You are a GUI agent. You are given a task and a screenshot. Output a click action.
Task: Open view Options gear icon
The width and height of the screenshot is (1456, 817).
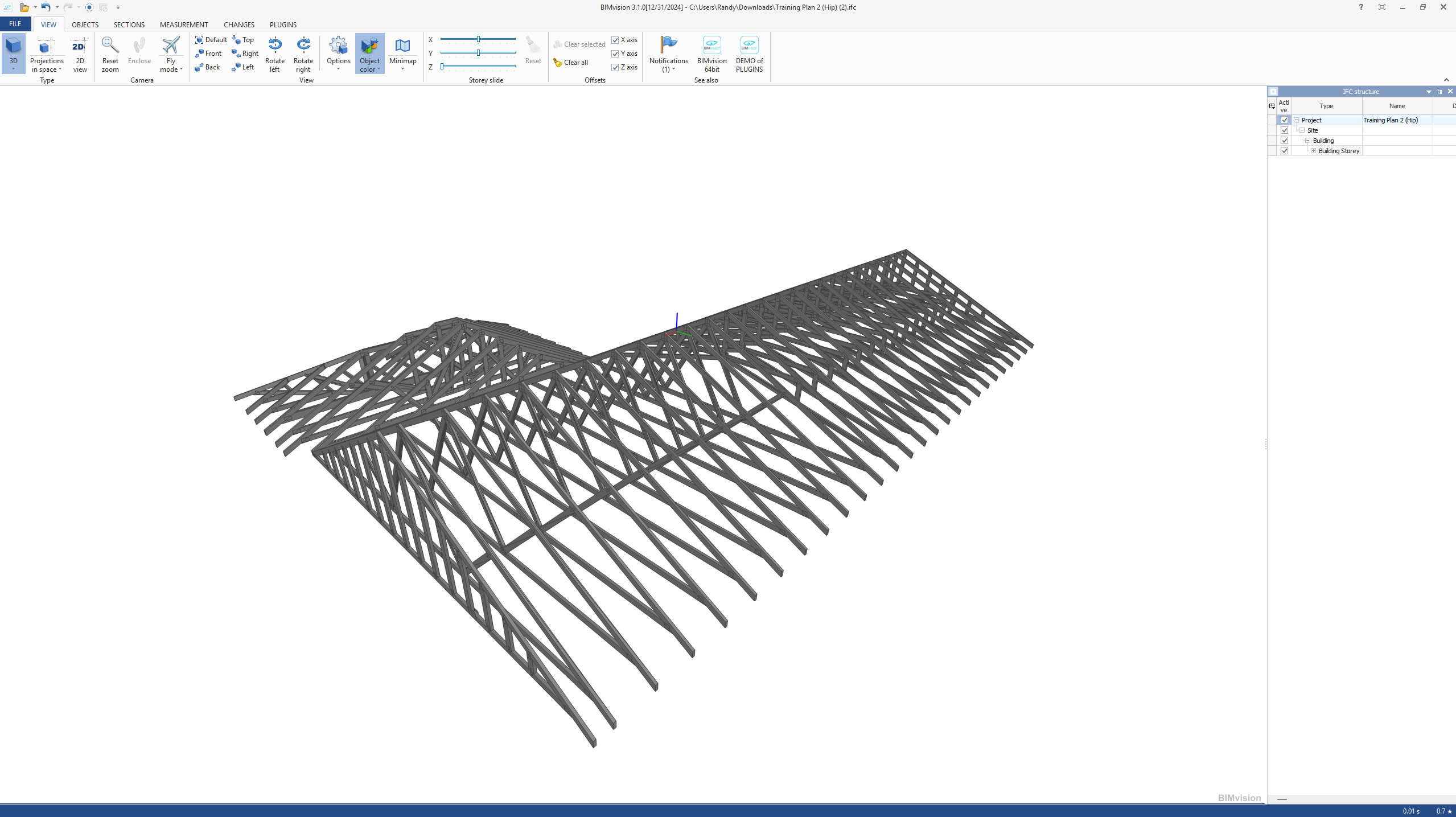pyautogui.click(x=338, y=46)
